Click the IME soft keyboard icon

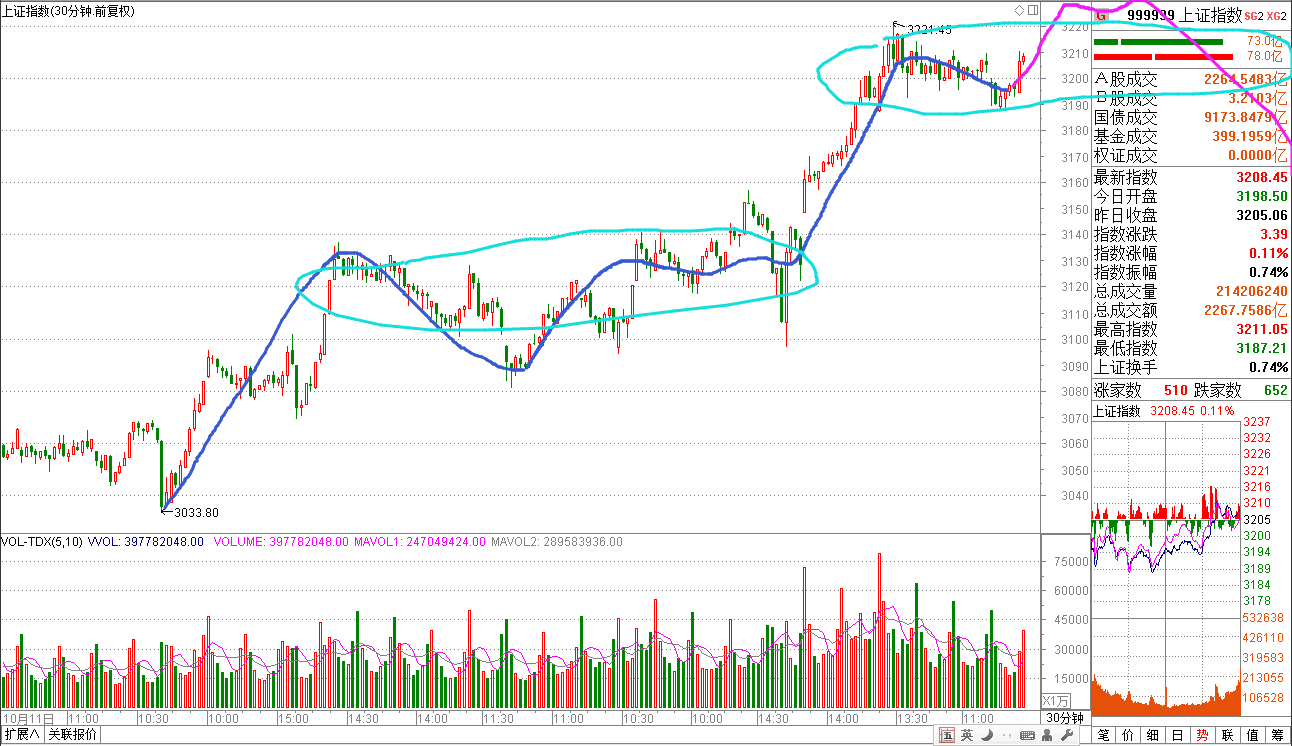coord(1027,736)
